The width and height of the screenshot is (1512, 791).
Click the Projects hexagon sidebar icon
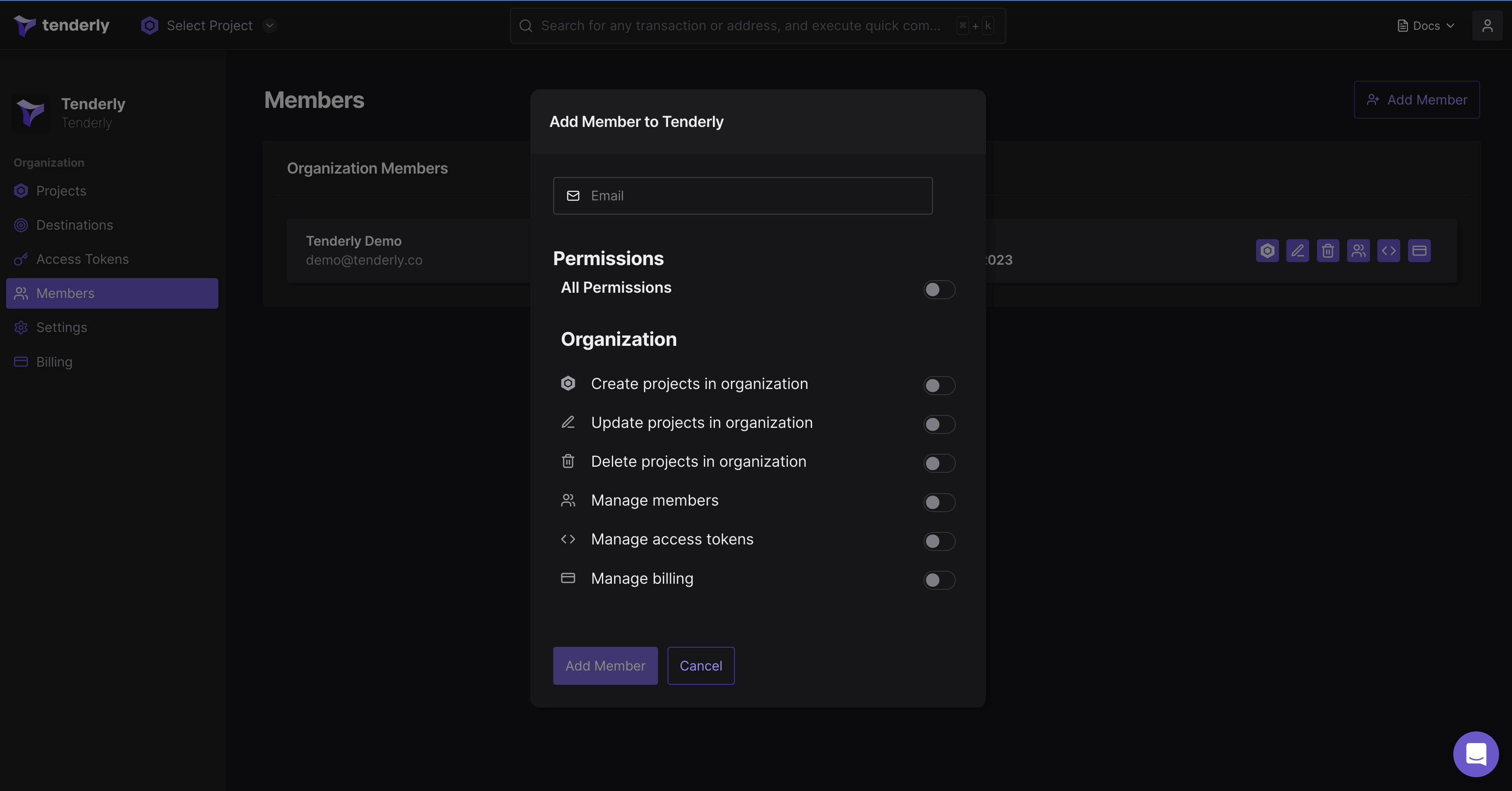pyautogui.click(x=21, y=191)
